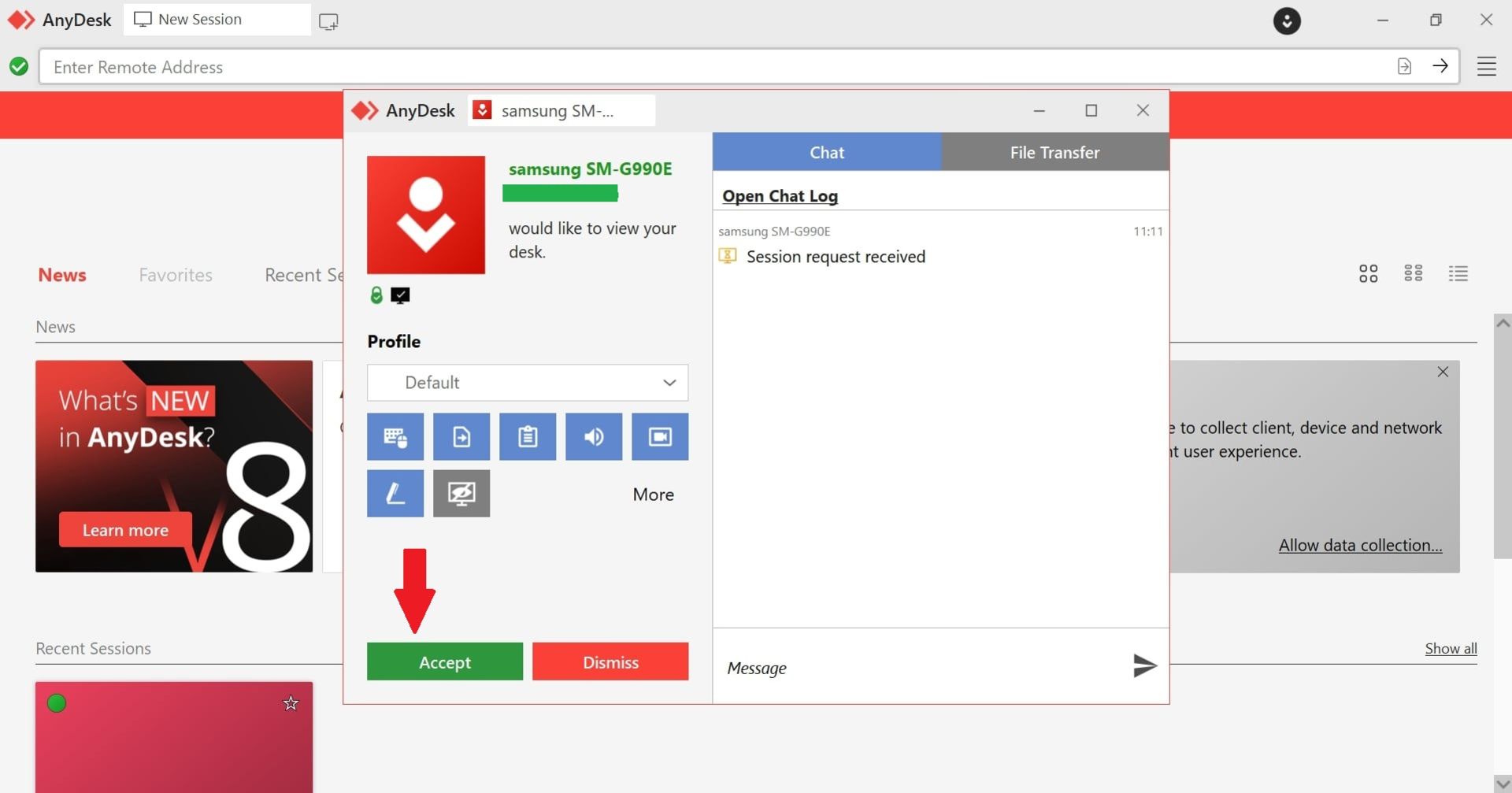Viewport: 1512px width, 793px height.
Task: Click the green lock security icon
Action: pyautogui.click(x=376, y=295)
